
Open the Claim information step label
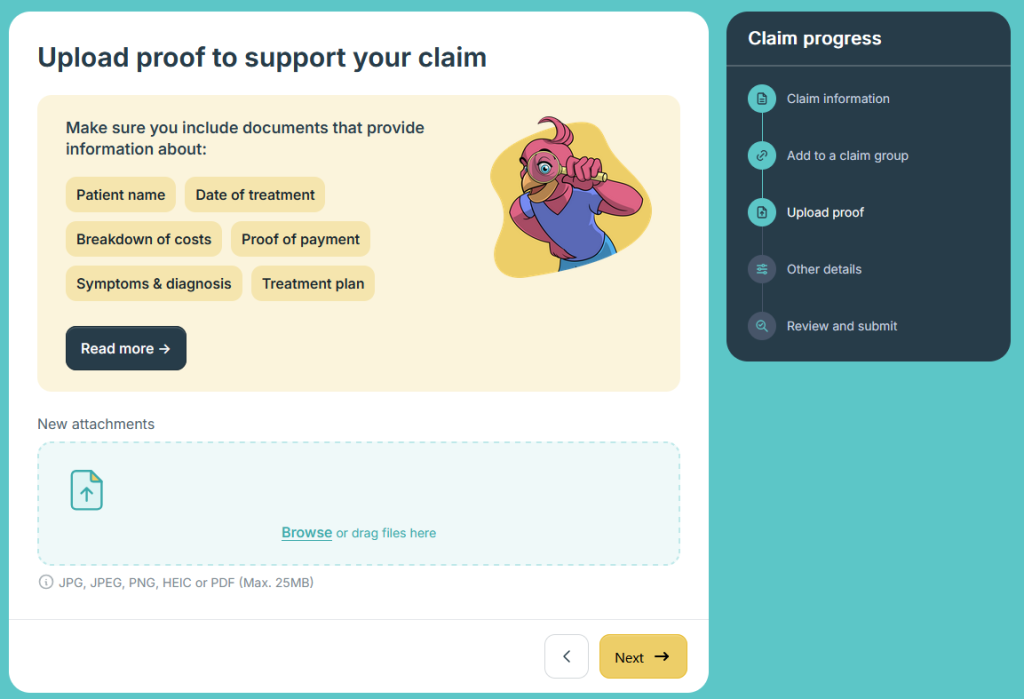838,99
